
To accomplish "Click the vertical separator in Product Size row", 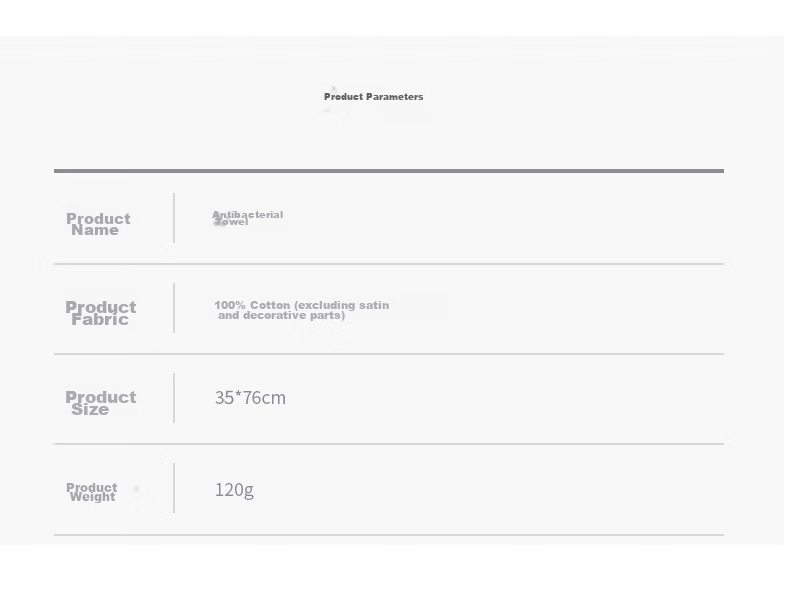I will click(174, 398).
